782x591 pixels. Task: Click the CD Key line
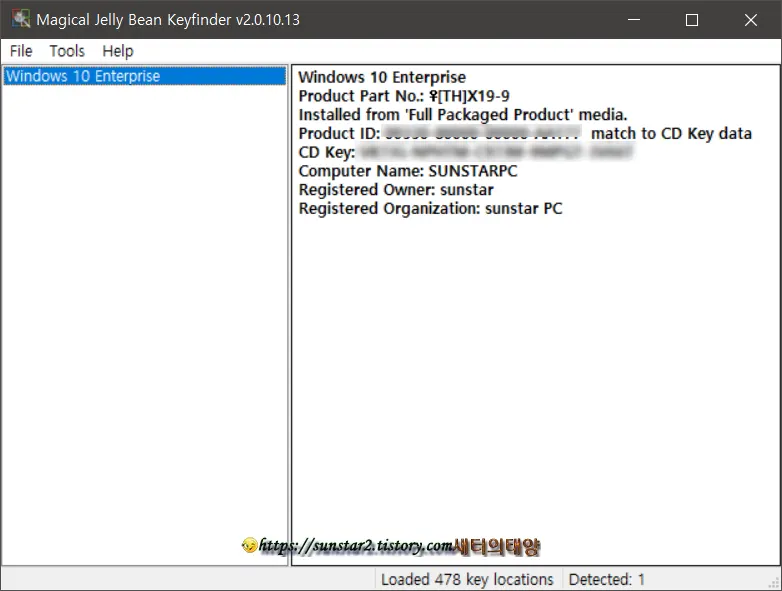click(466, 152)
